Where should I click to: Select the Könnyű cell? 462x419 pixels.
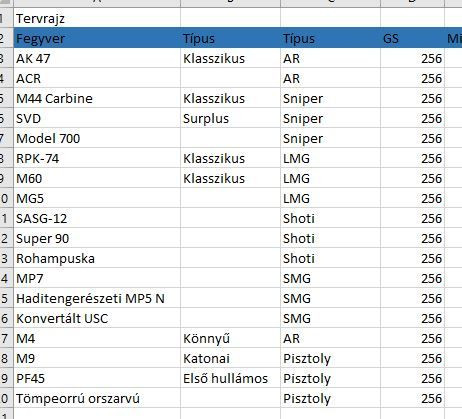(x=230, y=338)
